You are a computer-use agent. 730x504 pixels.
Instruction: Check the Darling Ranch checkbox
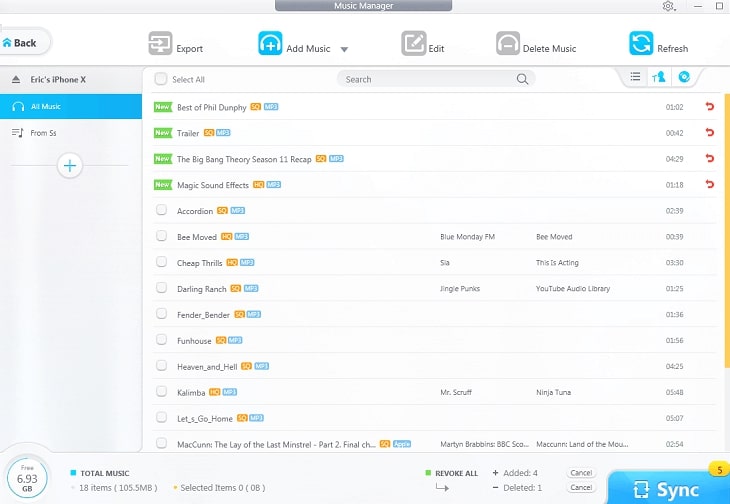tap(162, 288)
